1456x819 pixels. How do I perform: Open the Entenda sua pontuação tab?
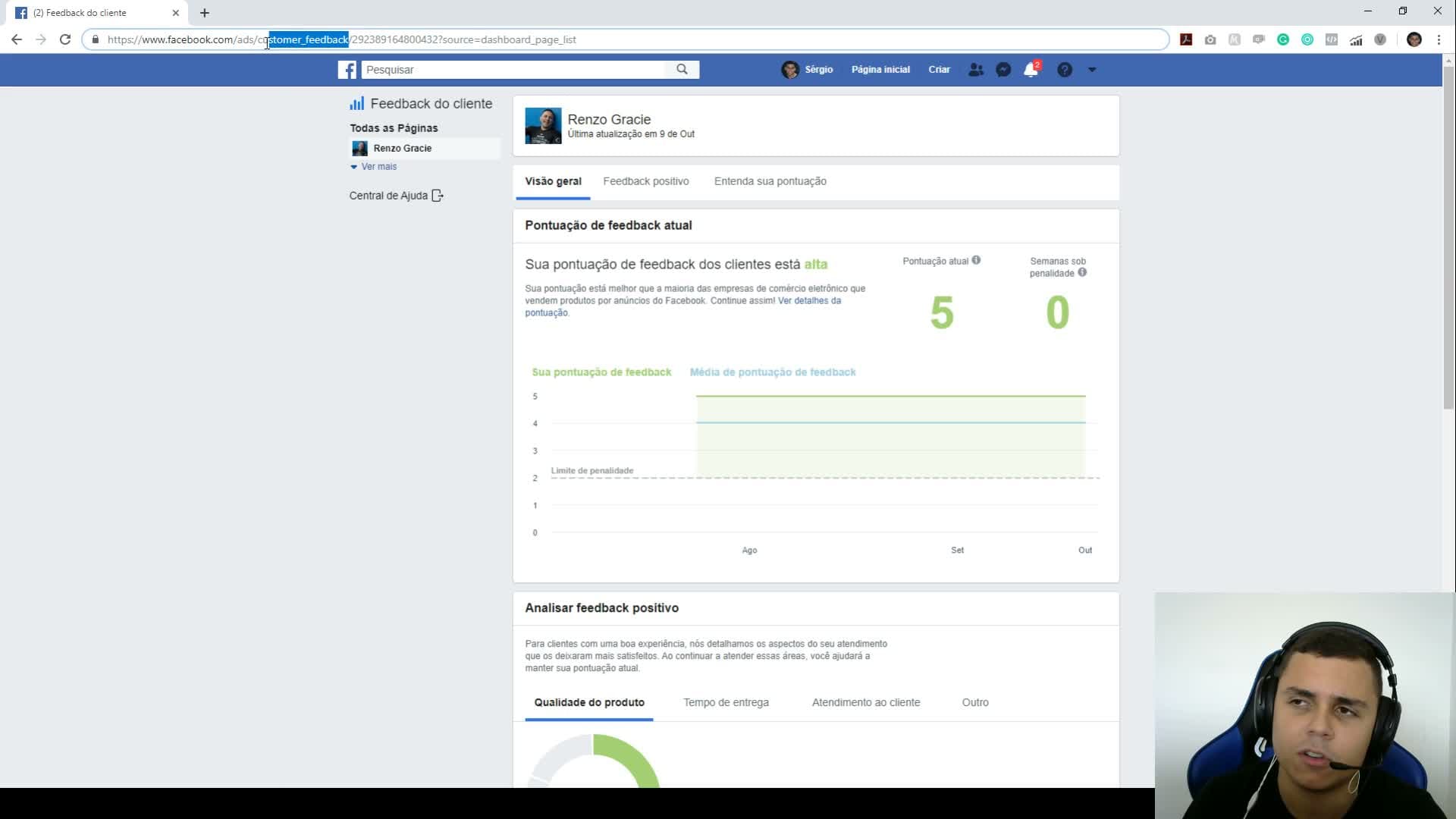coord(770,181)
